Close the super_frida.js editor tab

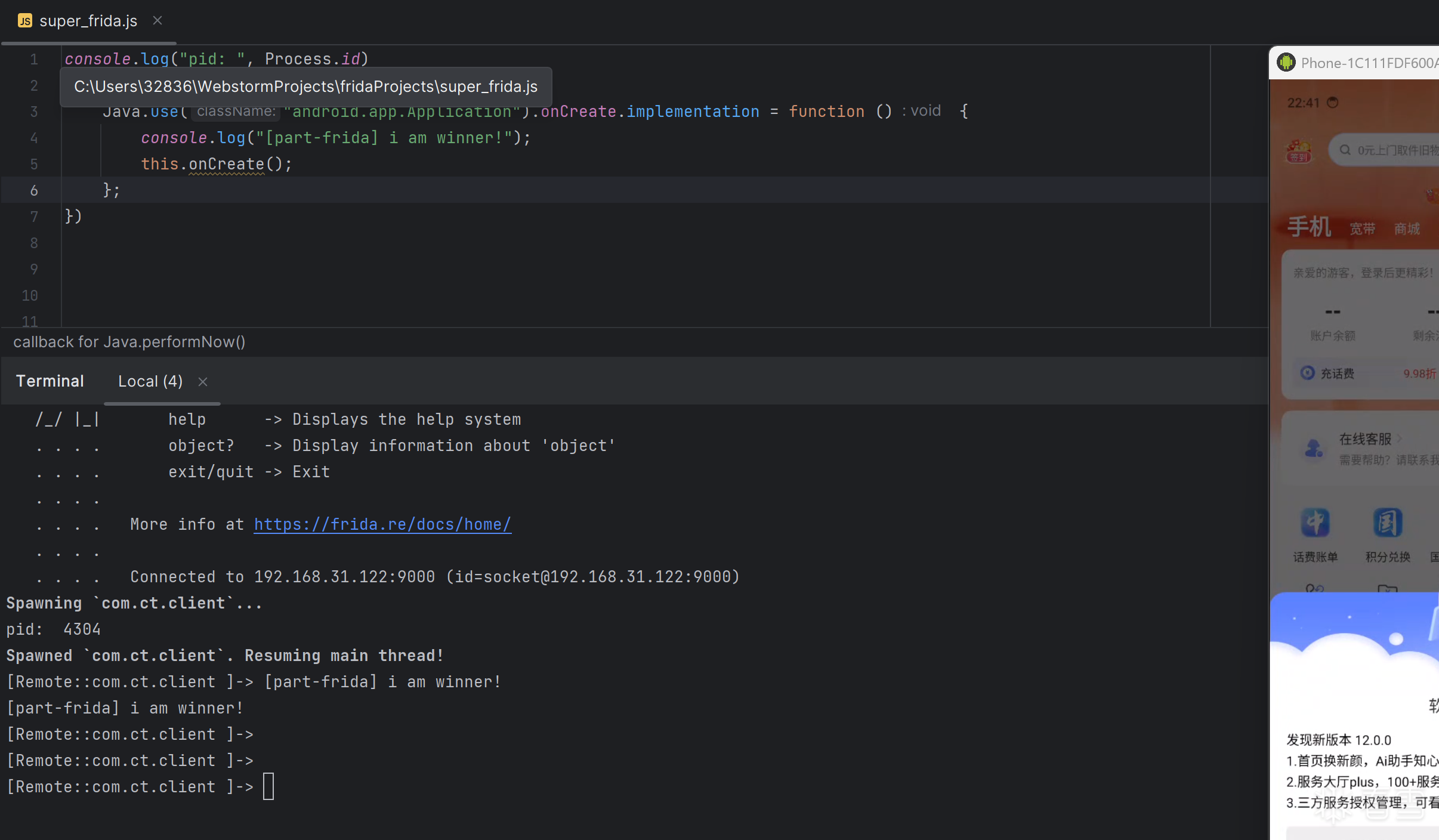(x=158, y=21)
